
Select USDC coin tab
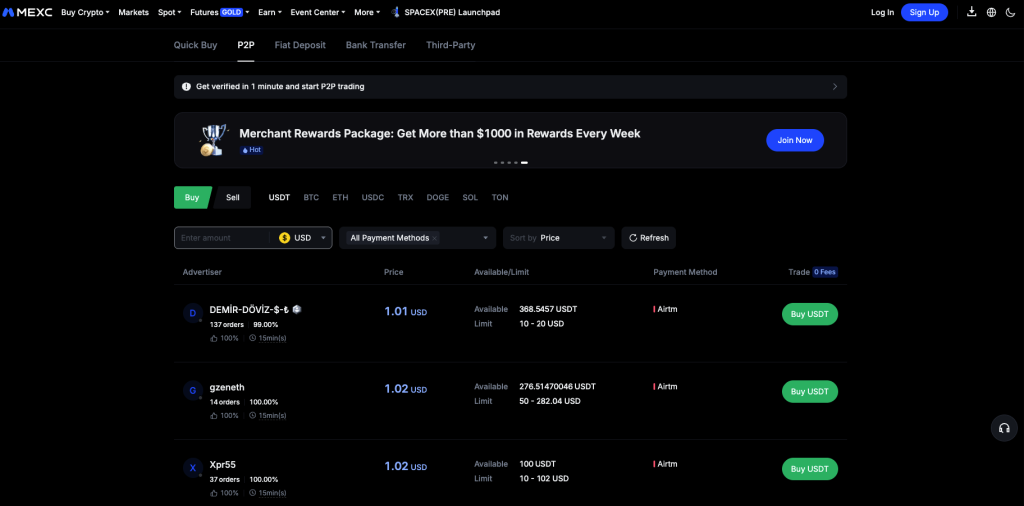373,197
